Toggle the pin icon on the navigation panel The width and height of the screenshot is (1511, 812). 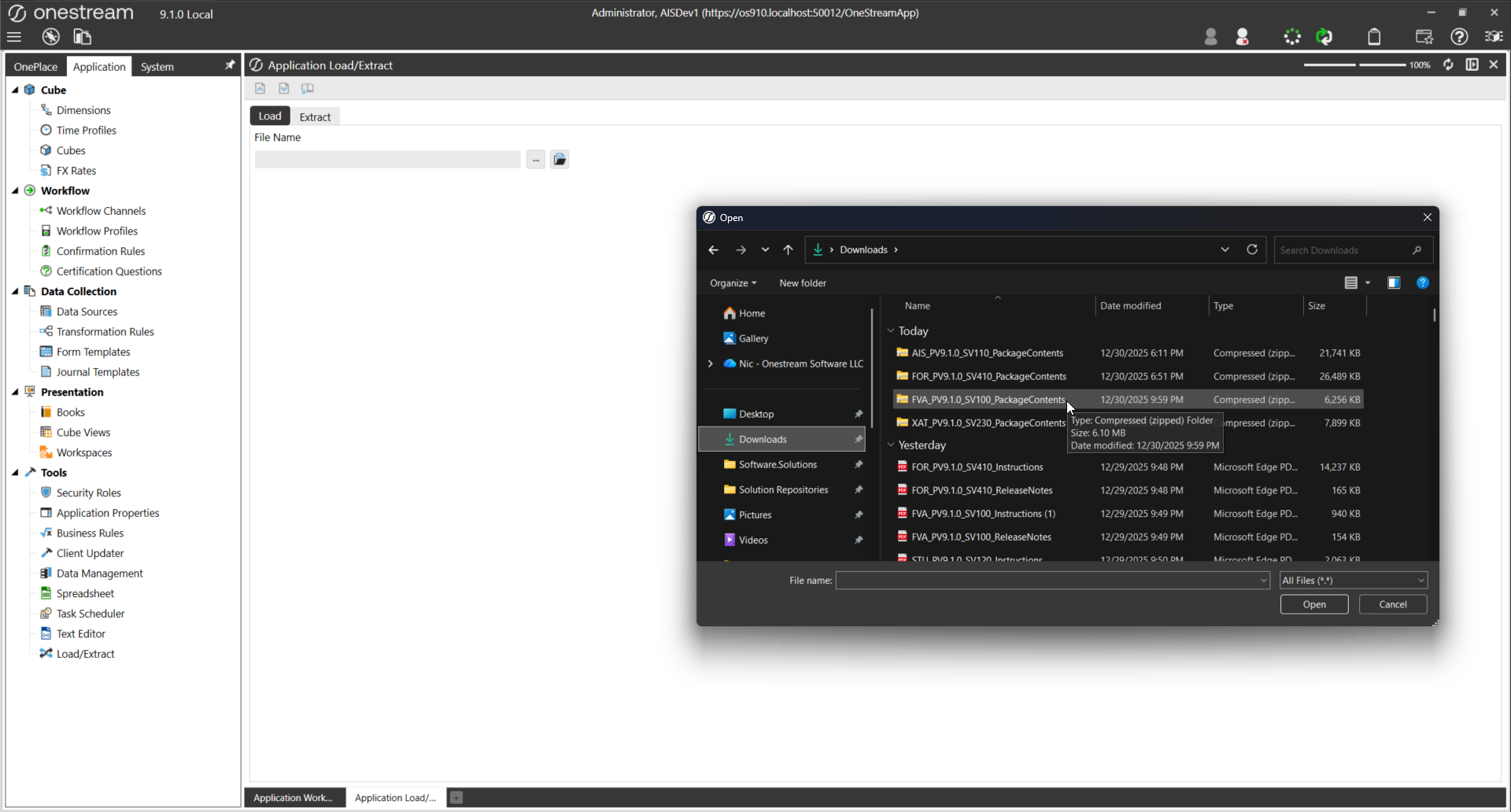point(230,65)
